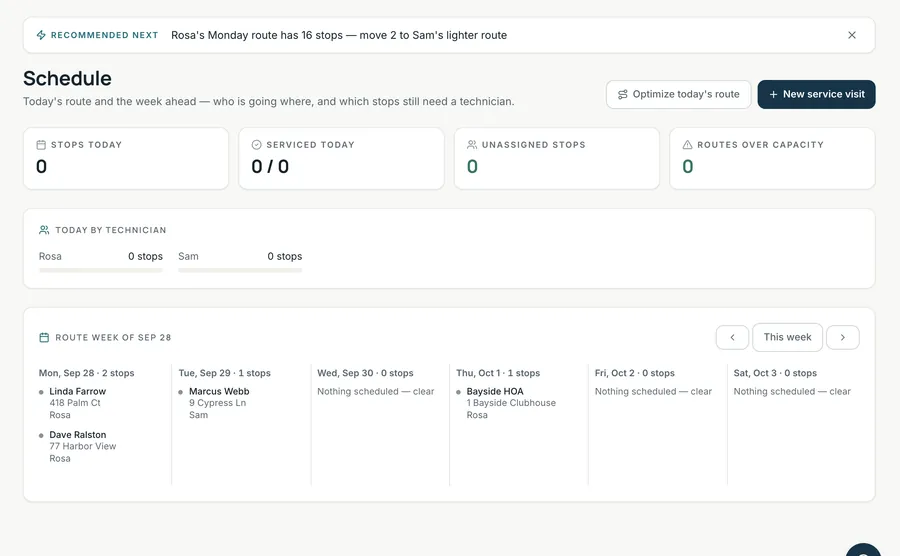Click status dot beside Linda Farrow

click(41, 392)
